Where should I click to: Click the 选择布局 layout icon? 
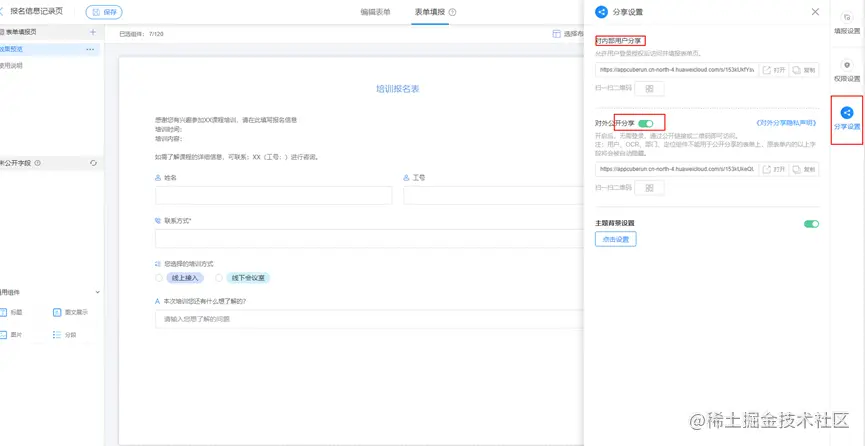pos(557,34)
